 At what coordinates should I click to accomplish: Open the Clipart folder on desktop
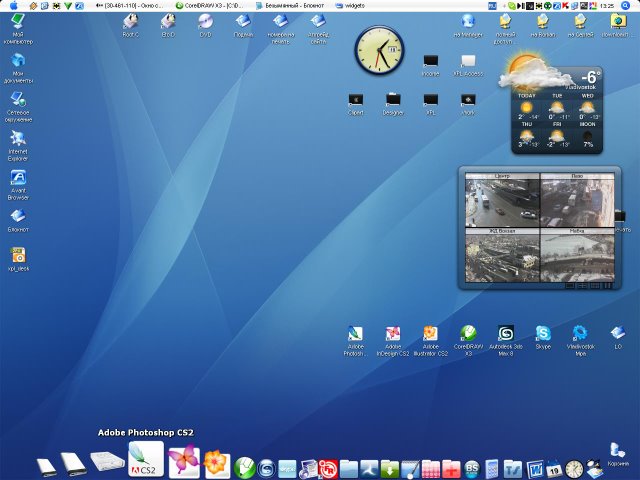point(356,104)
